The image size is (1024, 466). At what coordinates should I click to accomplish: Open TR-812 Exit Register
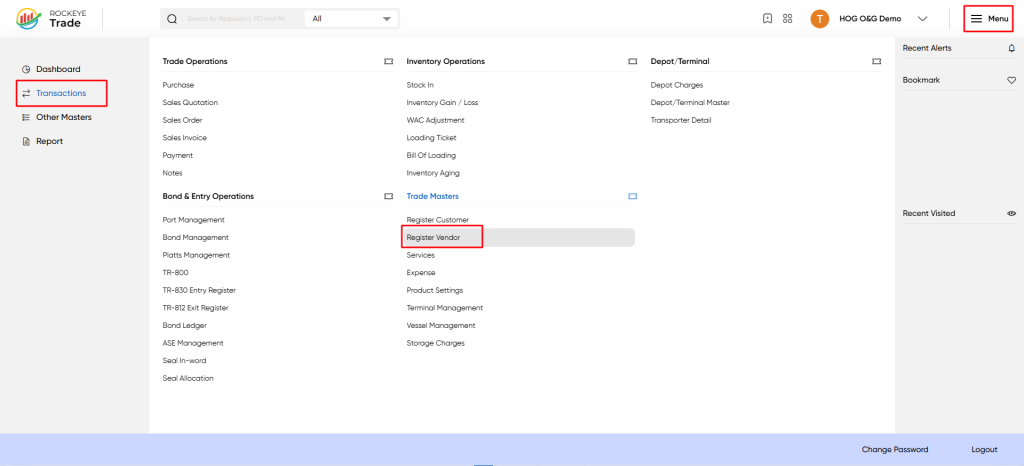(x=196, y=309)
